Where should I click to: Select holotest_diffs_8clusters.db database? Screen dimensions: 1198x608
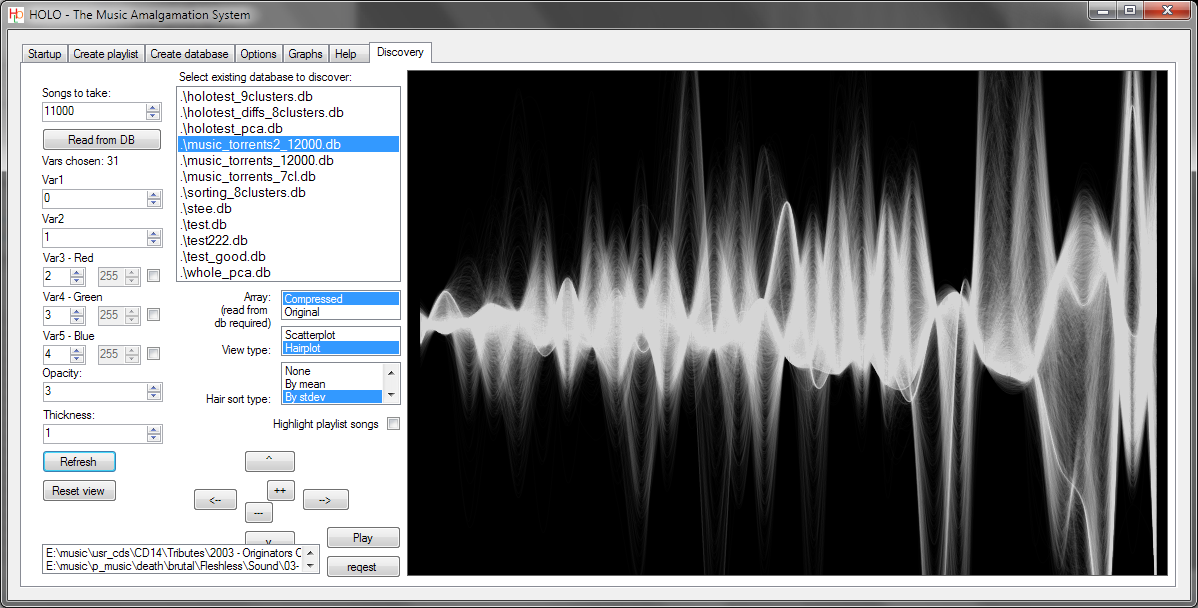(x=288, y=112)
